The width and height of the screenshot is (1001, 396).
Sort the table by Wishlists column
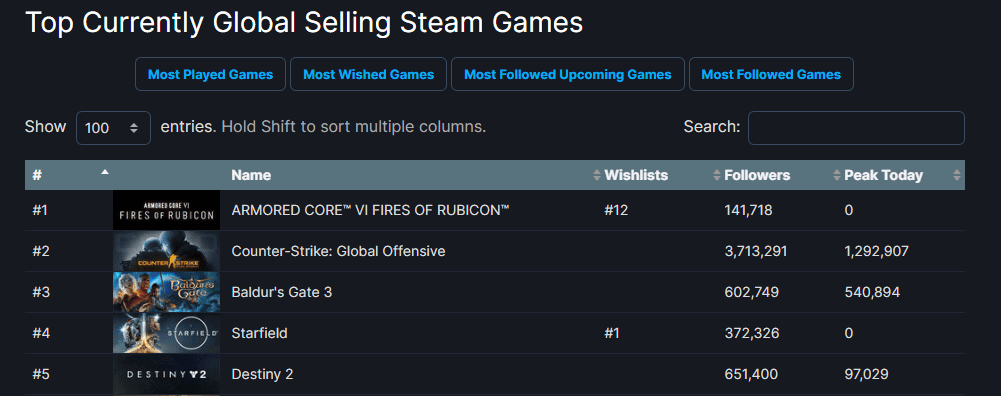tap(636, 175)
